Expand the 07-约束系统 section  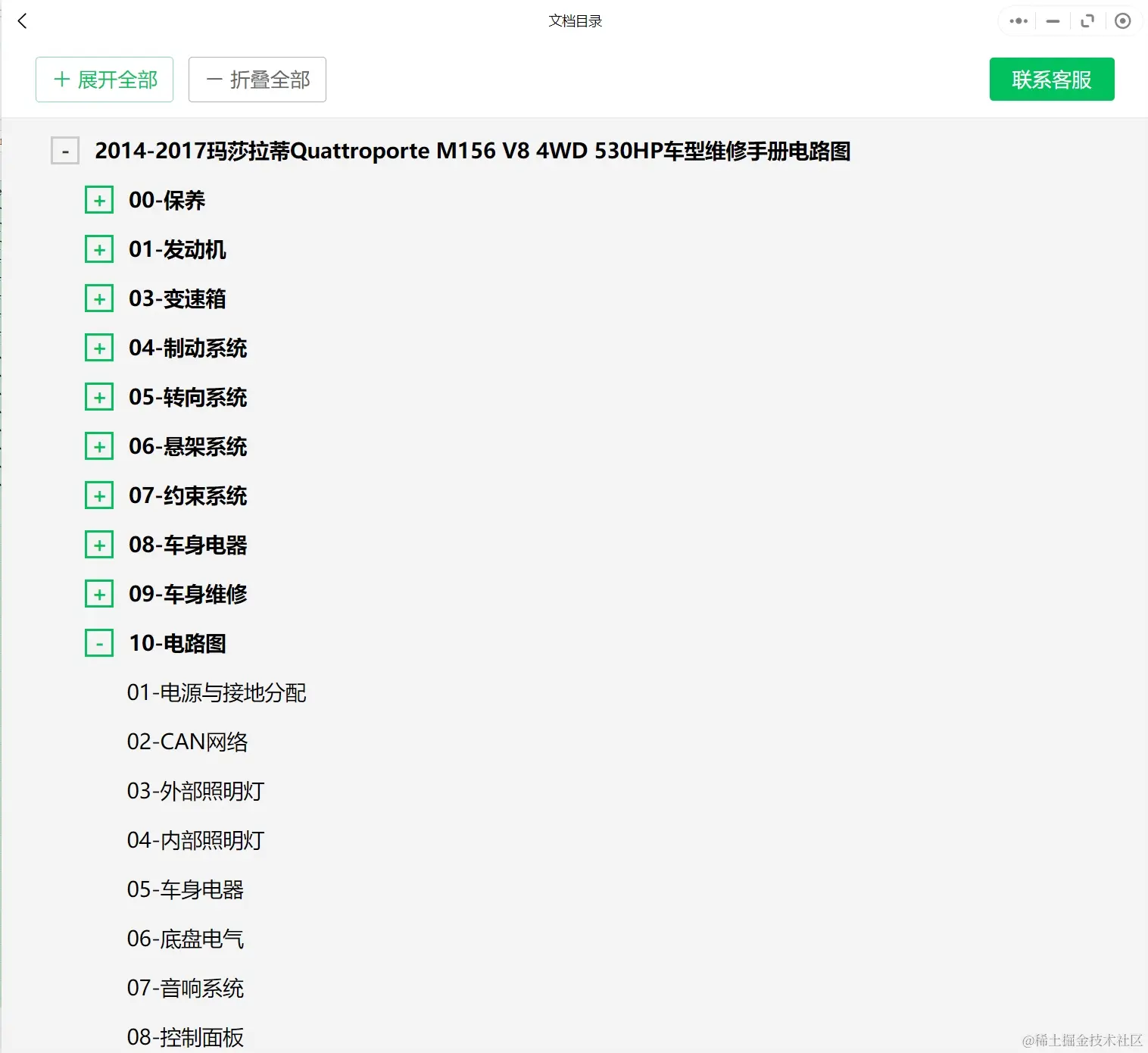click(99, 495)
